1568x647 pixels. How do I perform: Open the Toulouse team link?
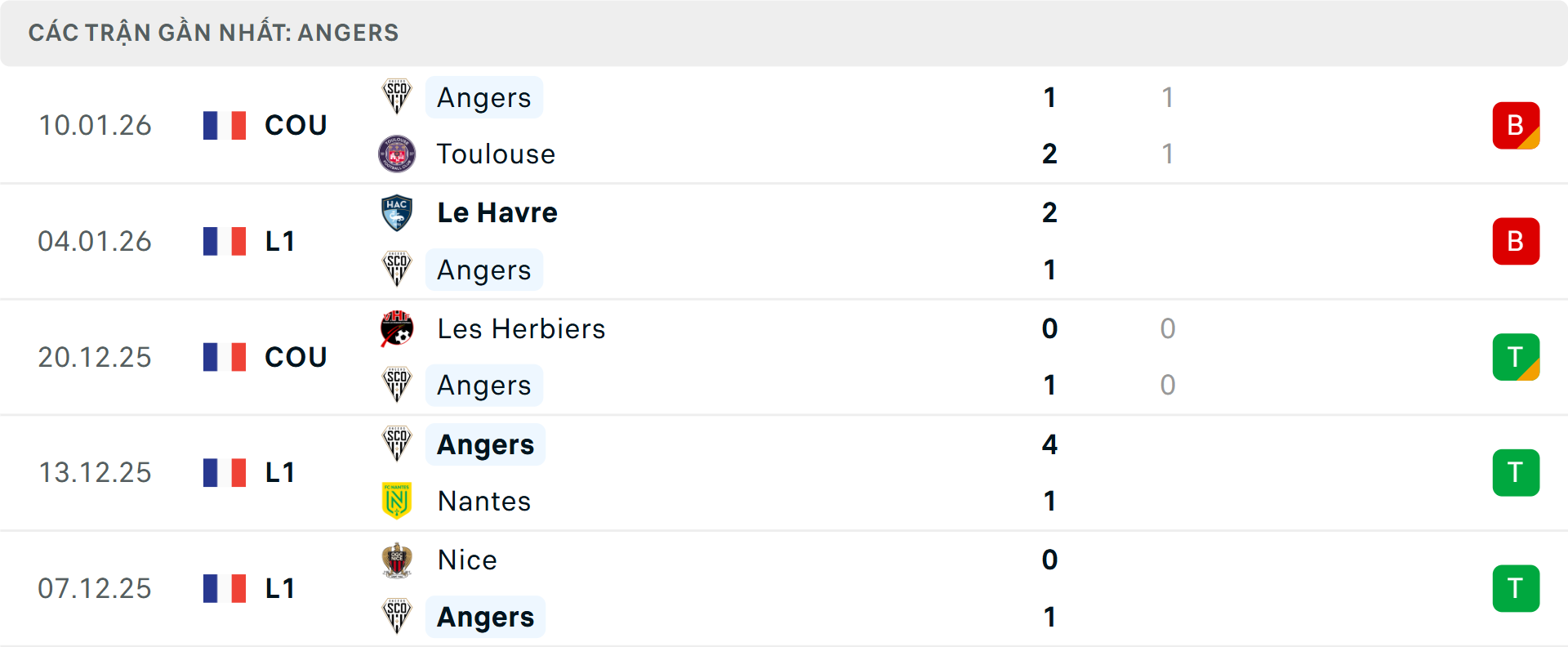[x=496, y=154]
